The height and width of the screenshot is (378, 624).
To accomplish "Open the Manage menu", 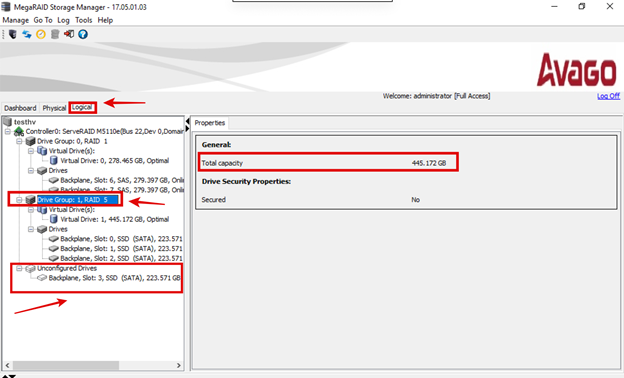I will pos(16,20).
